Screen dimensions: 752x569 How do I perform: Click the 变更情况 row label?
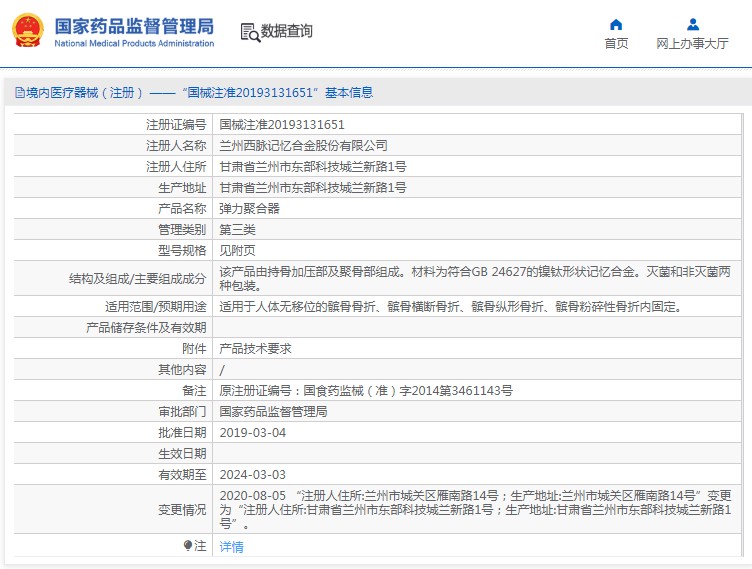(182, 510)
